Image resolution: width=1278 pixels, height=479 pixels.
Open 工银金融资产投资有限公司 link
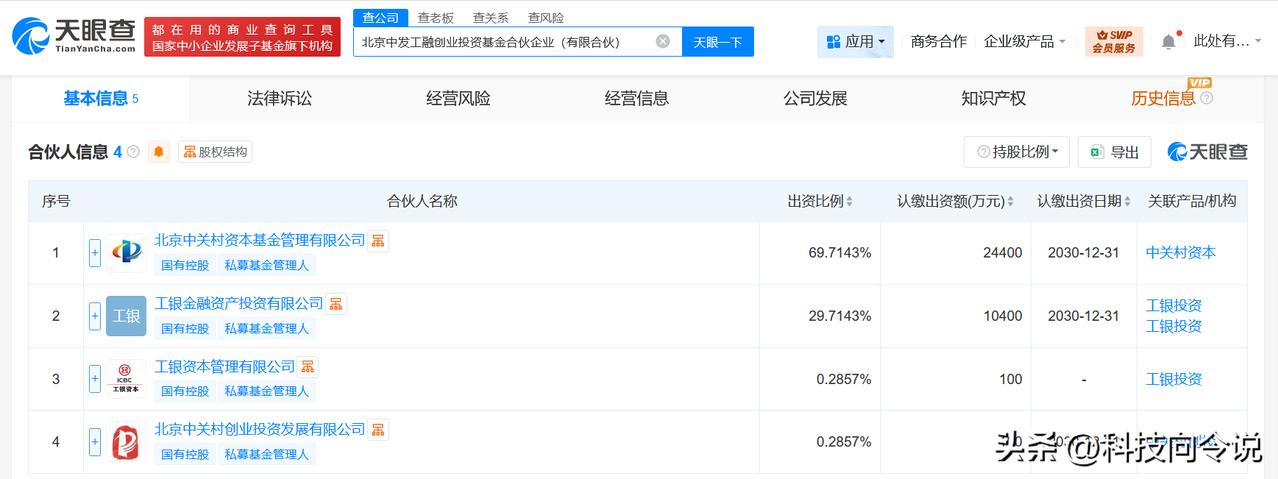pos(239,304)
